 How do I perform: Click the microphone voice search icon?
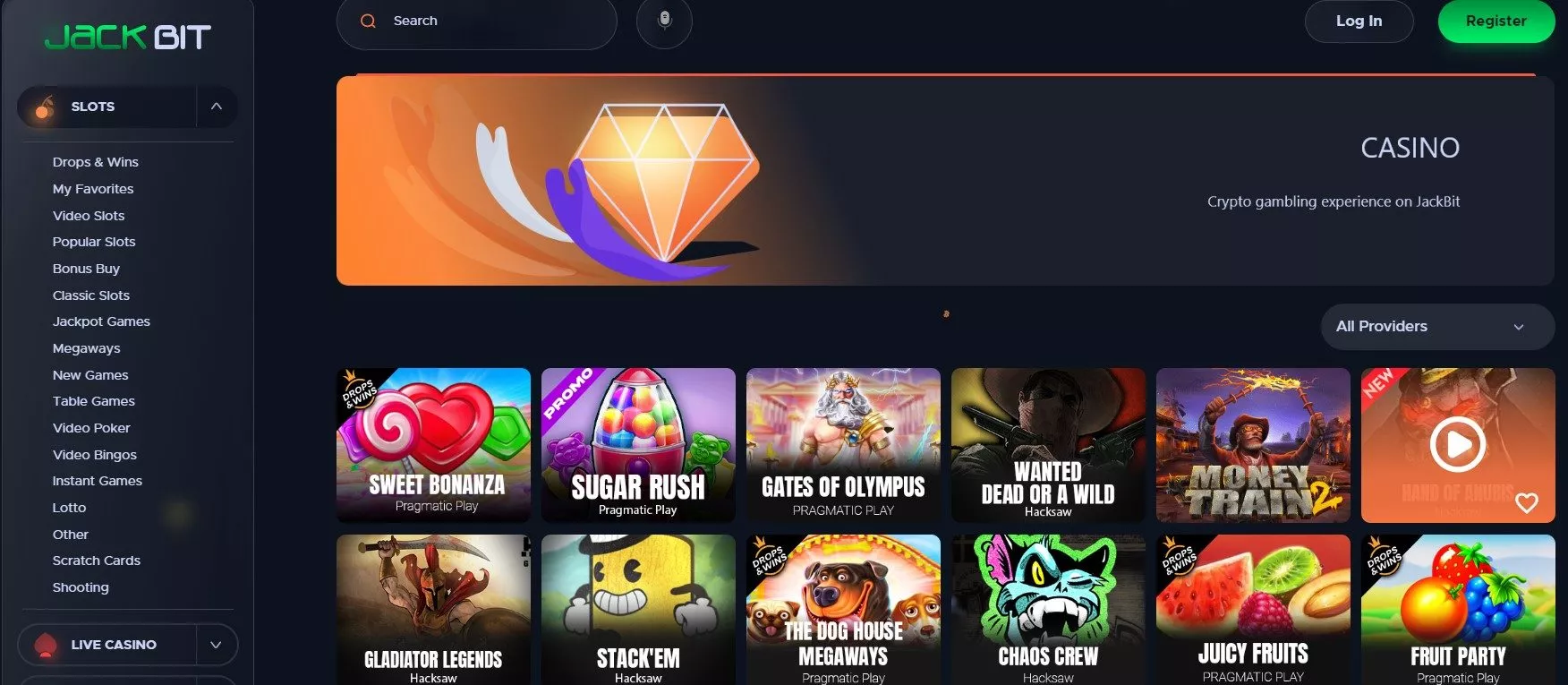coord(664,21)
